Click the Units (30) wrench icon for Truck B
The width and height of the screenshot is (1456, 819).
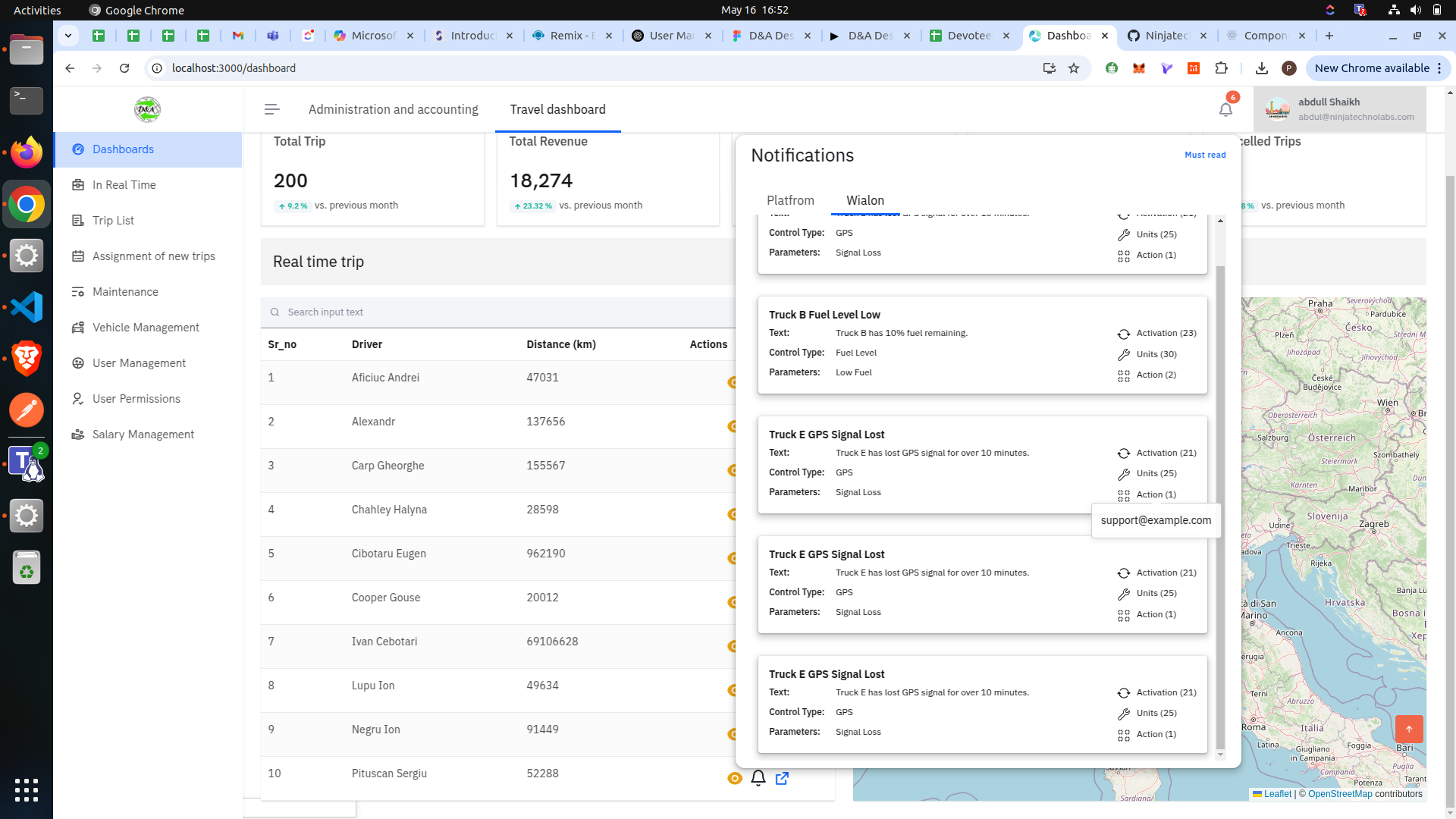pyautogui.click(x=1123, y=354)
